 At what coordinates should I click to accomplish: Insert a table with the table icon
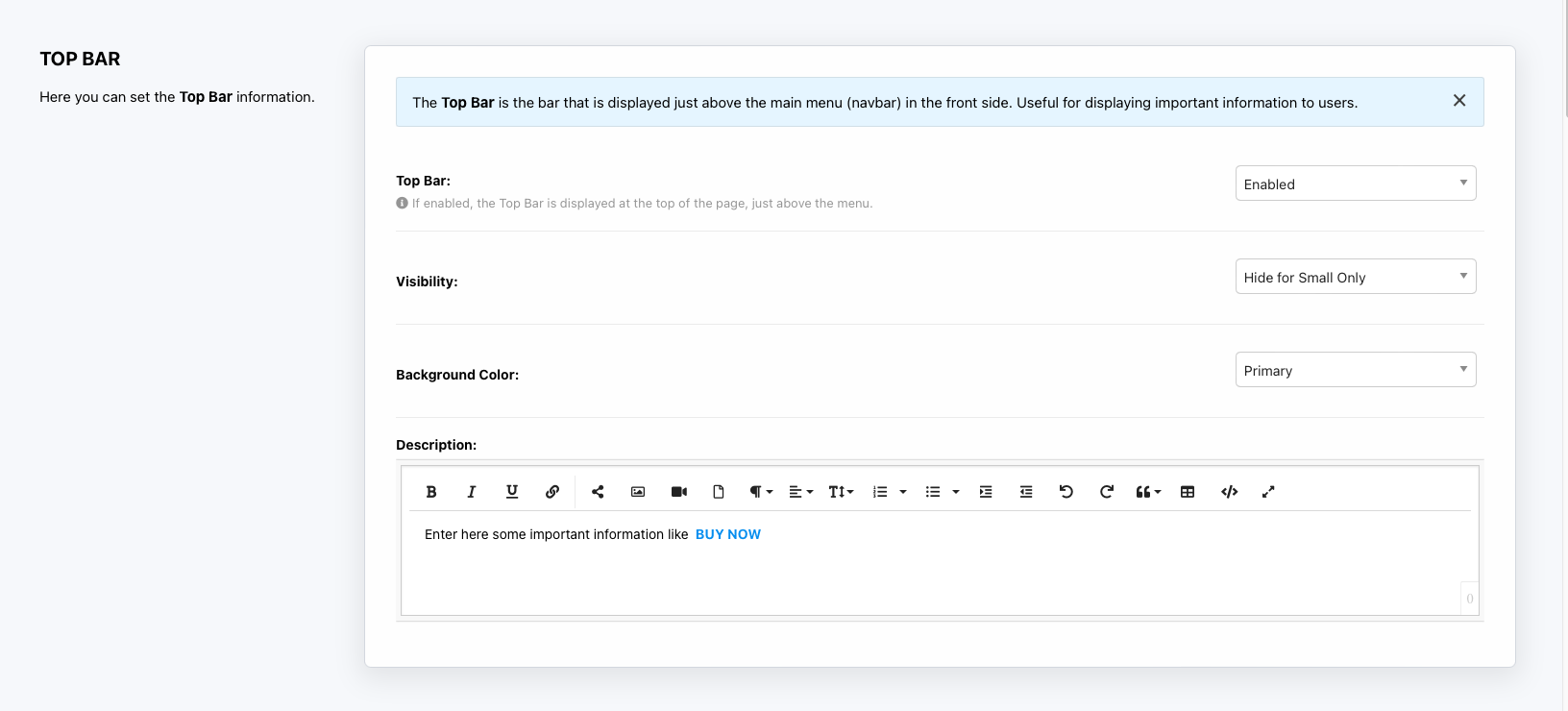(x=1188, y=492)
